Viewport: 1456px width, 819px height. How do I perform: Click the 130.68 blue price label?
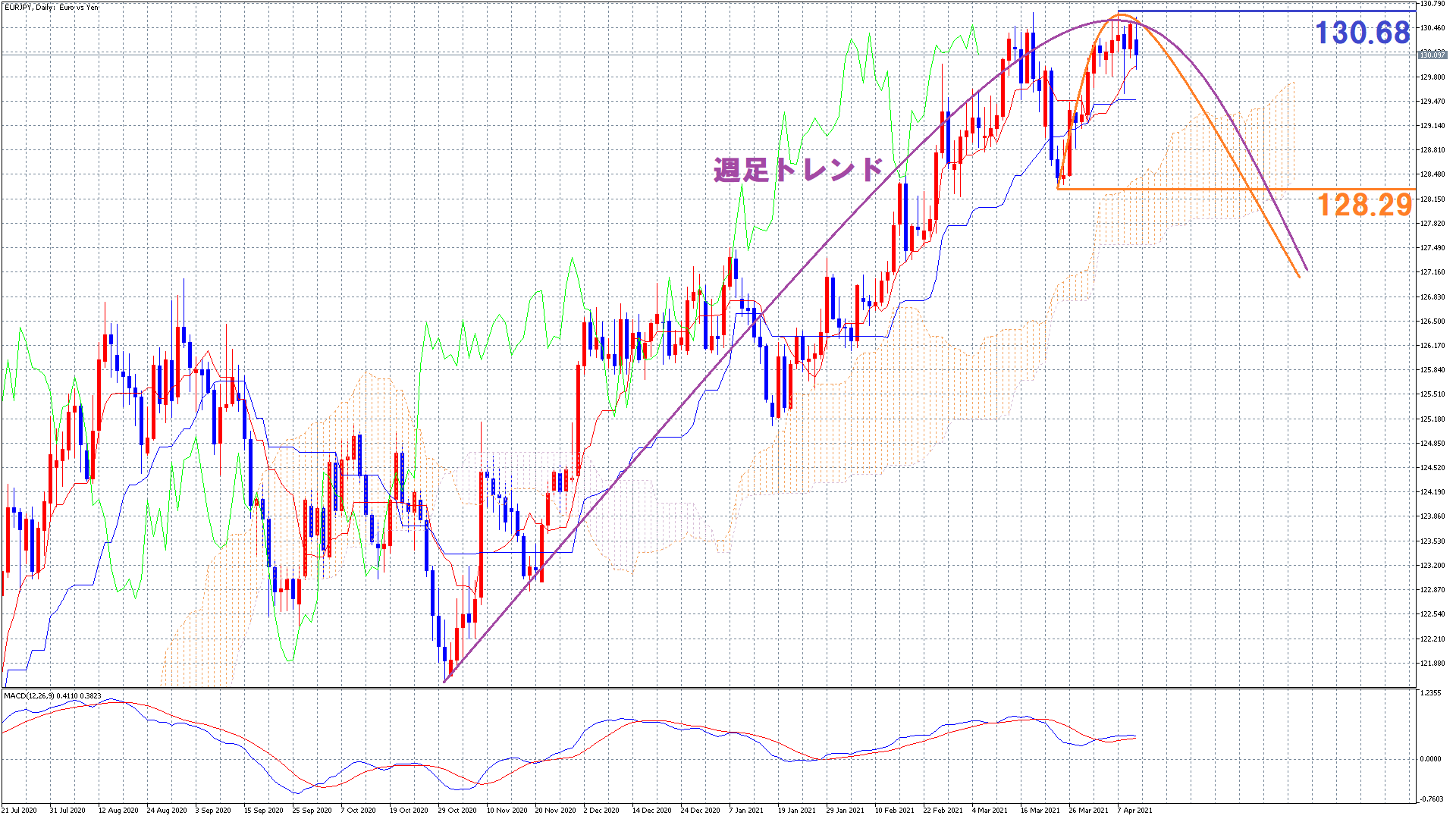(x=1362, y=33)
